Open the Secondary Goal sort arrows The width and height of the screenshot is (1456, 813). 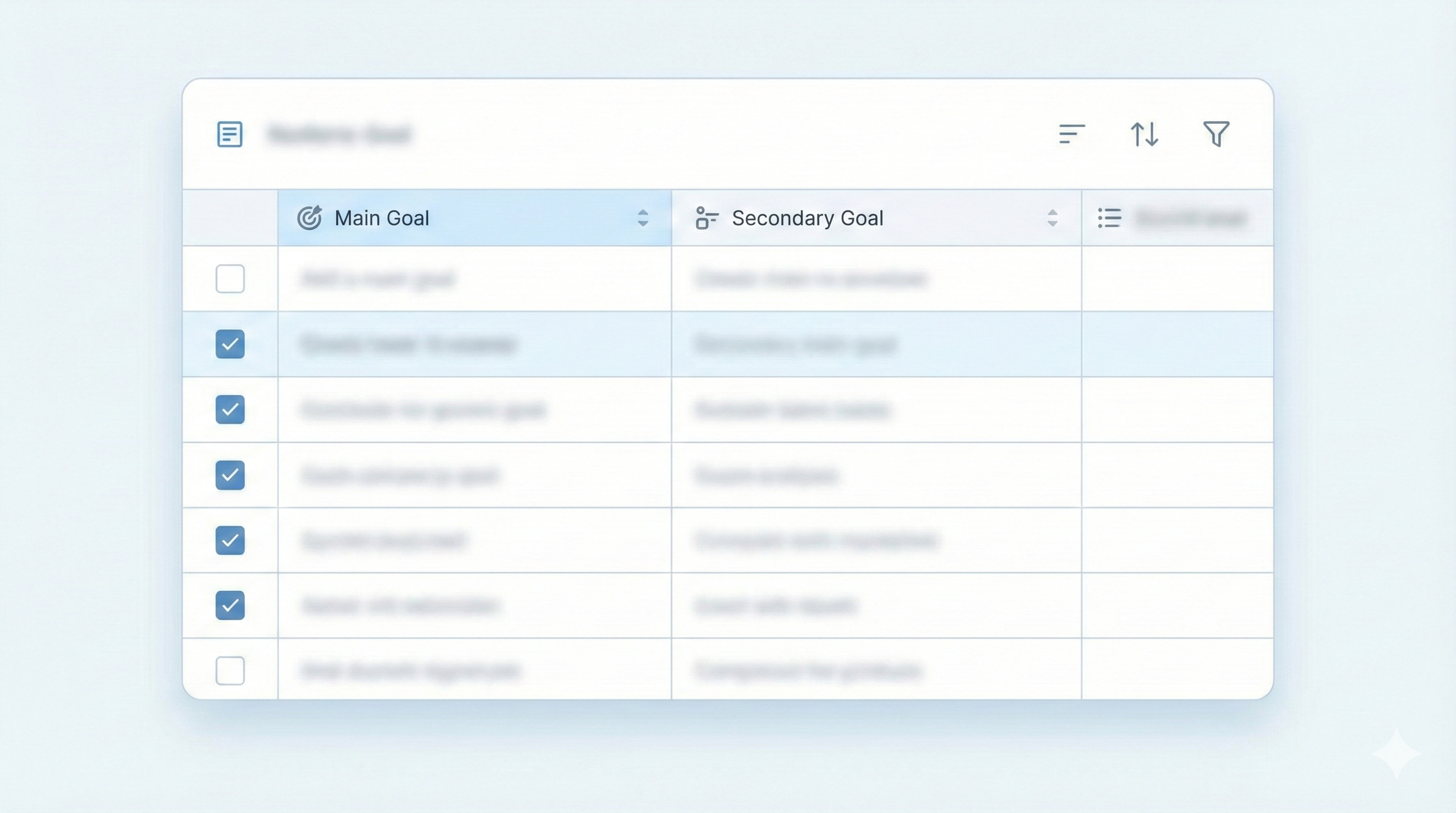pos(1052,218)
